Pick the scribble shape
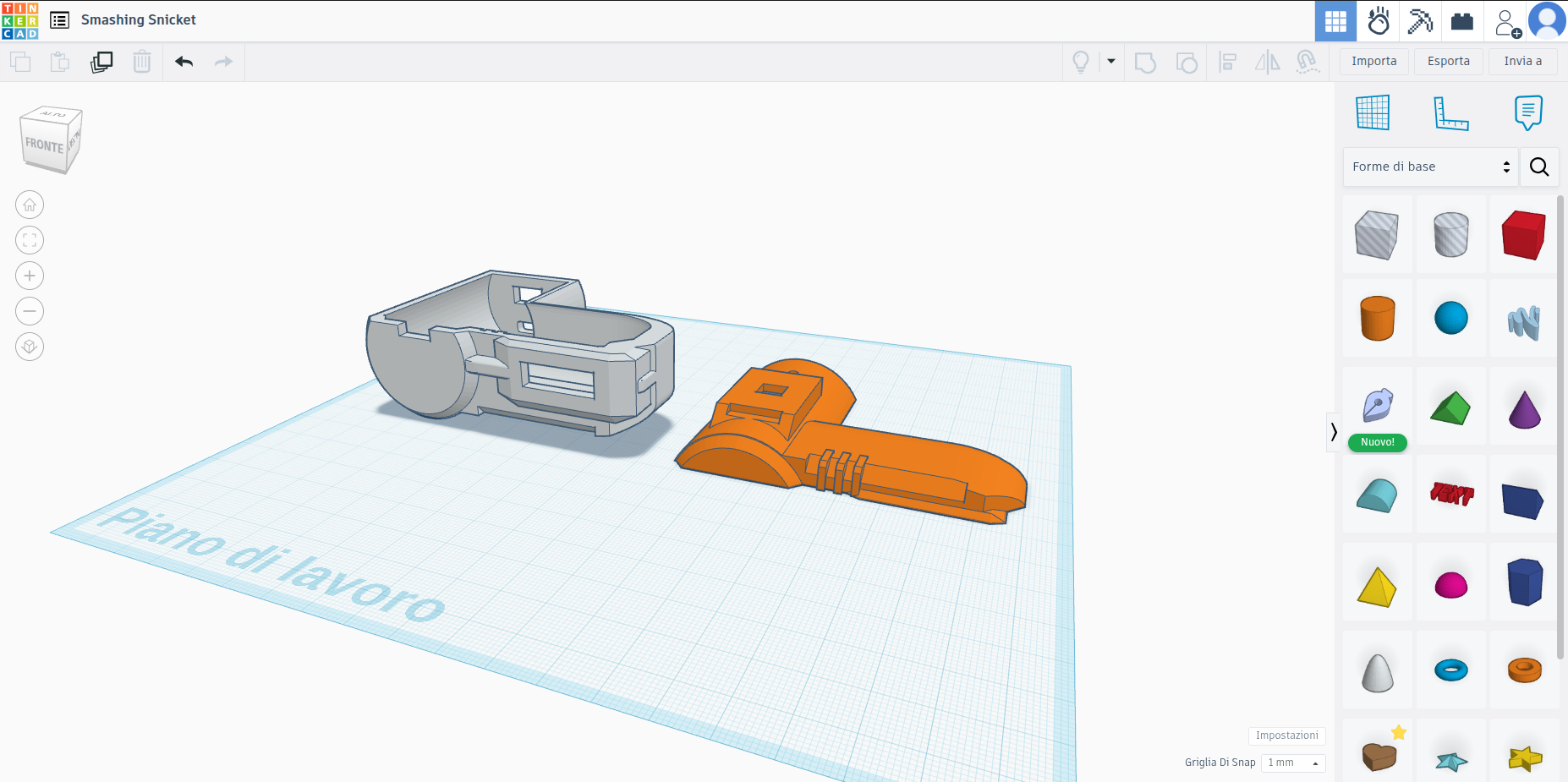 point(1524,322)
